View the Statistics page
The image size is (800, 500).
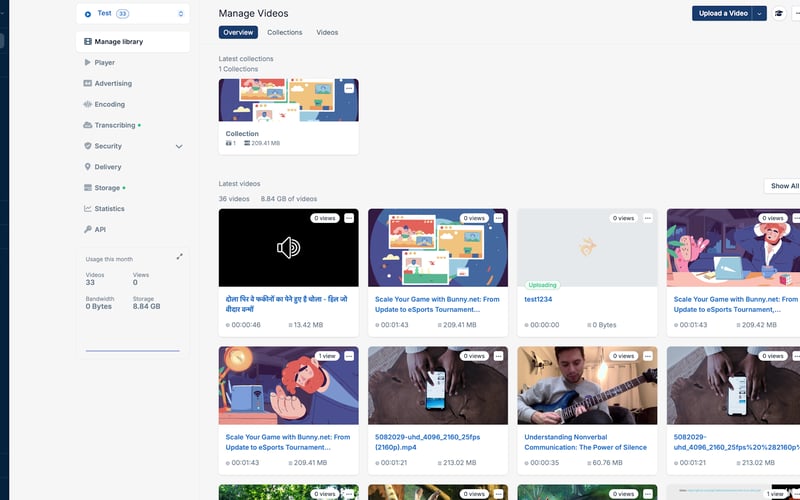(109, 209)
